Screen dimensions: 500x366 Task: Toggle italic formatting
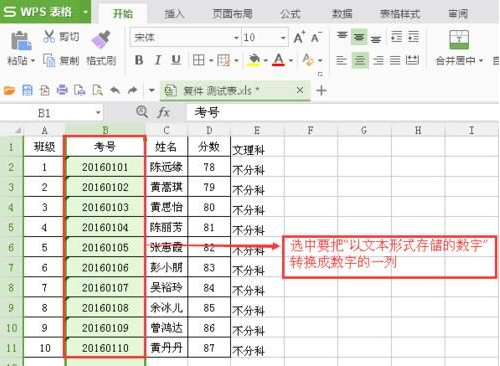158,60
